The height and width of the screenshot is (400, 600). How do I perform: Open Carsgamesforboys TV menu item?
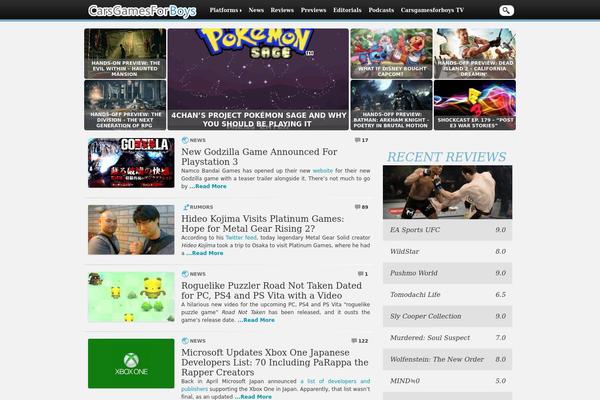(x=432, y=10)
